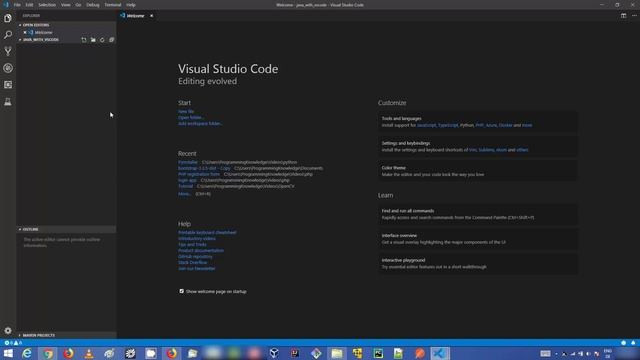Click Add workspace folder link
Image resolution: width=640 pixels, height=360 pixels.
pyautogui.click(x=200, y=124)
